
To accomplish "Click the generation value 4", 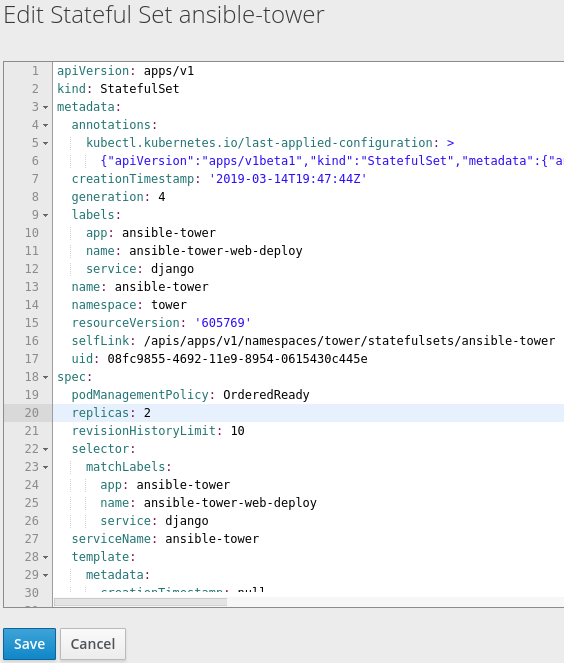I will coord(162,197).
